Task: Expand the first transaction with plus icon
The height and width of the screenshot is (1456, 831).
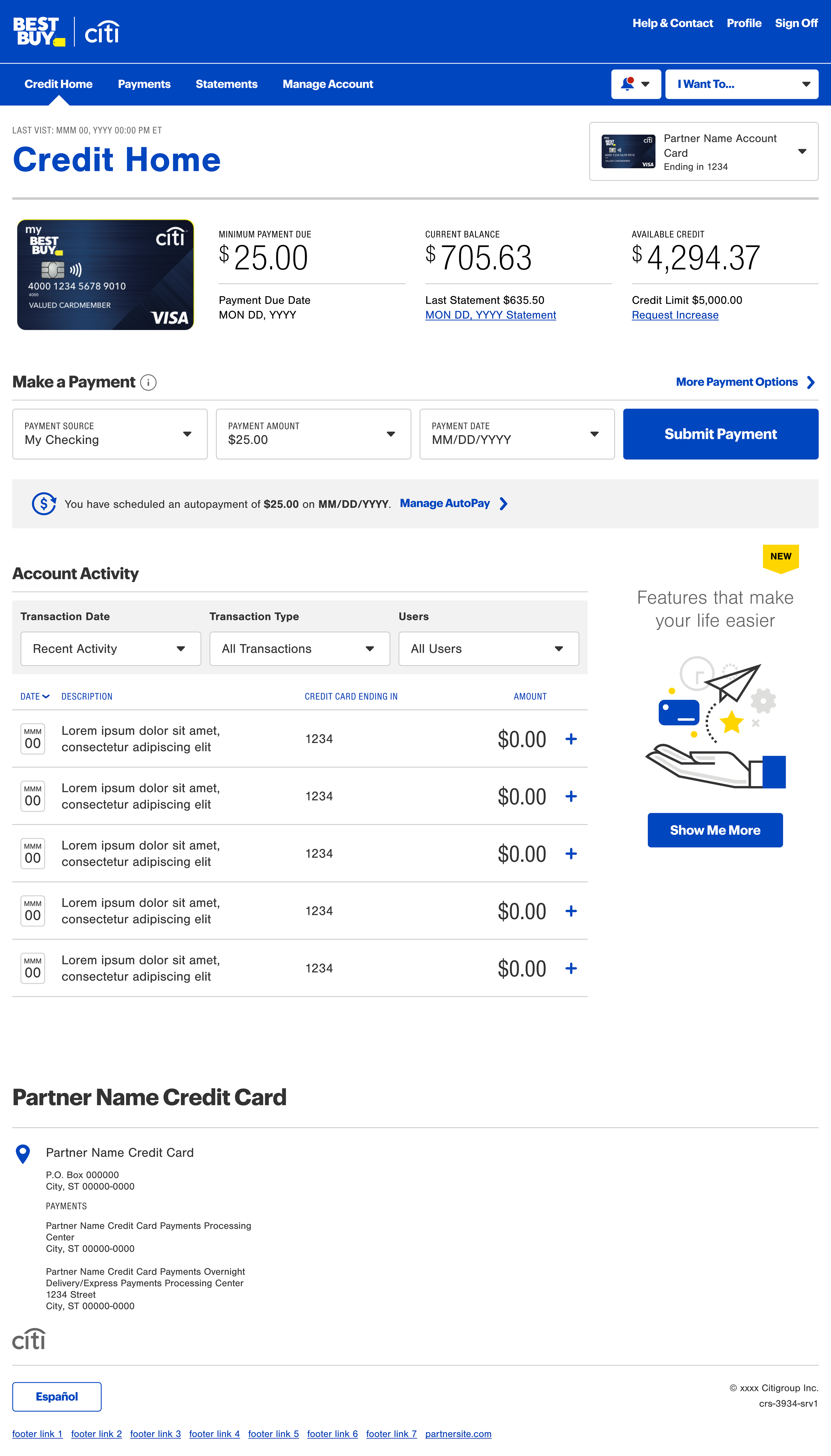Action: (x=571, y=739)
